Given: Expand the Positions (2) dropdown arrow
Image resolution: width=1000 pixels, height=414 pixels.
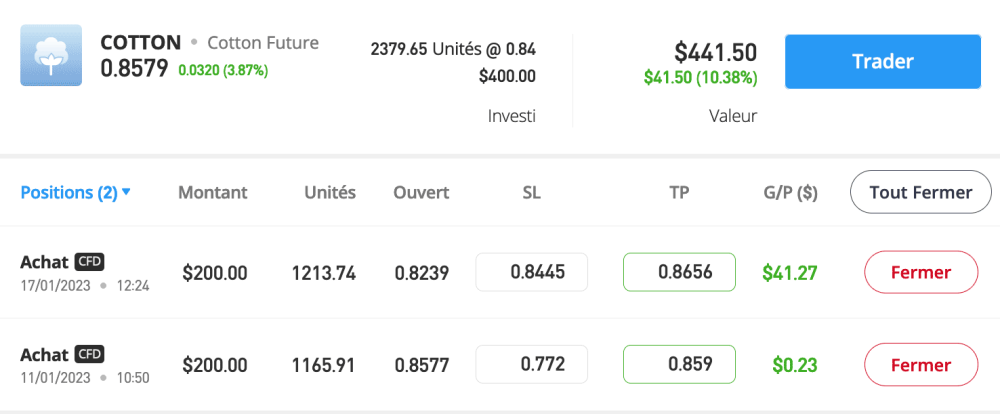Looking at the screenshot, I should (x=127, y=192).
